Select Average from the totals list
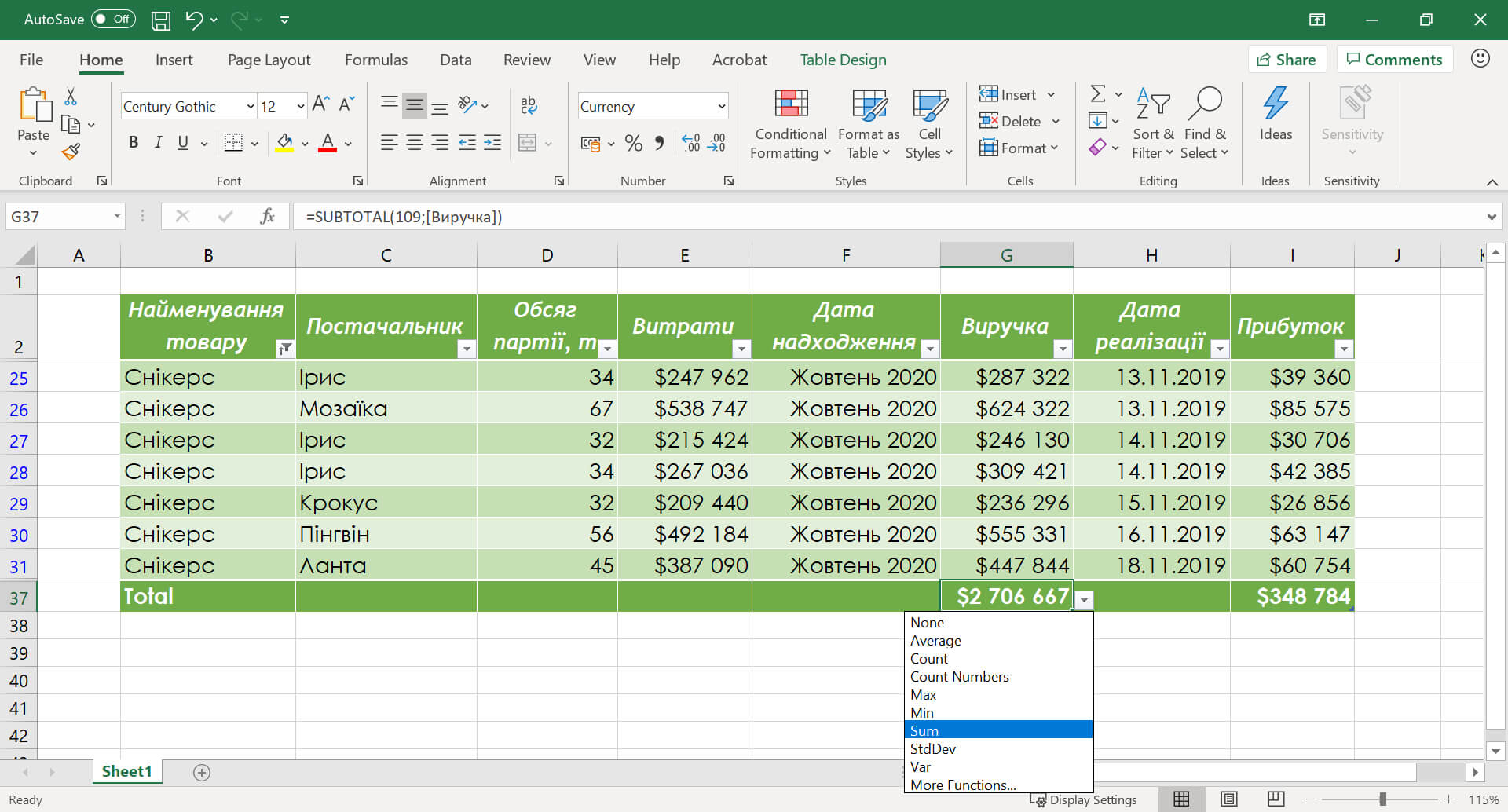 (935, 641)
